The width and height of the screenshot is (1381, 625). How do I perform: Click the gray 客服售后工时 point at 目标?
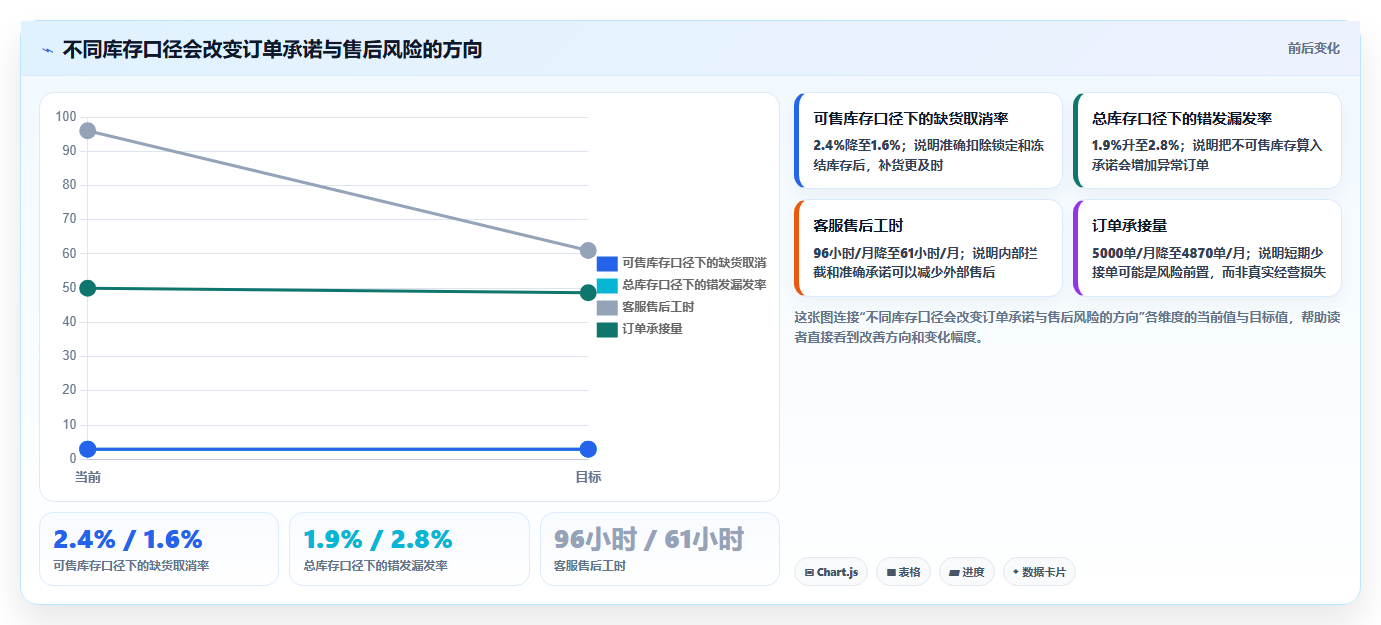(588, 251)
